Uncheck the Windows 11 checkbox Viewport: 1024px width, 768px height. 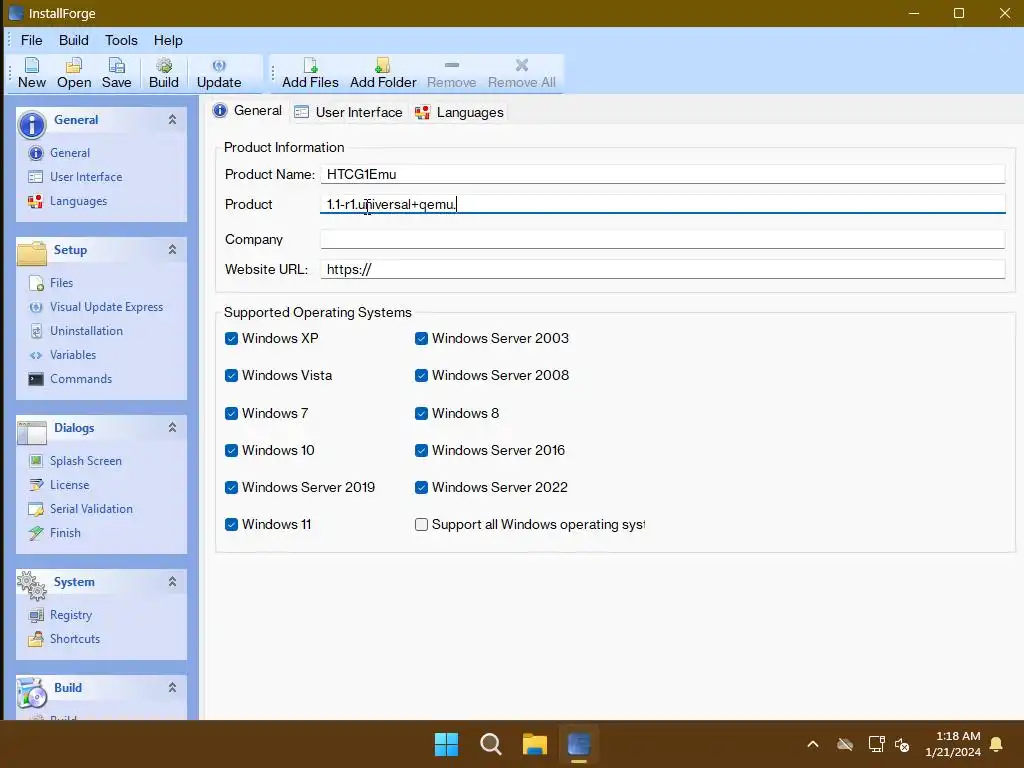[231, 524]
